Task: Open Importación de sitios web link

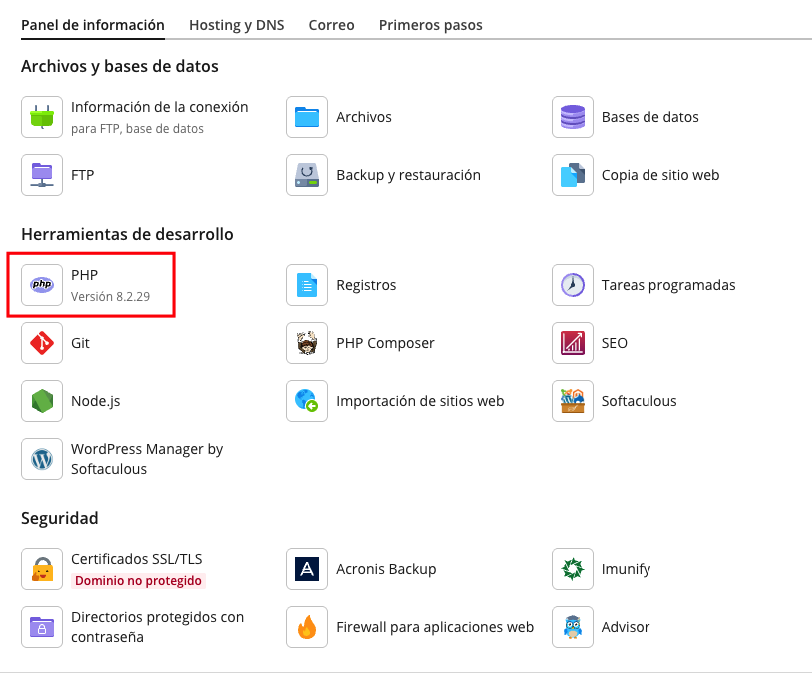Action: [420, 401]
